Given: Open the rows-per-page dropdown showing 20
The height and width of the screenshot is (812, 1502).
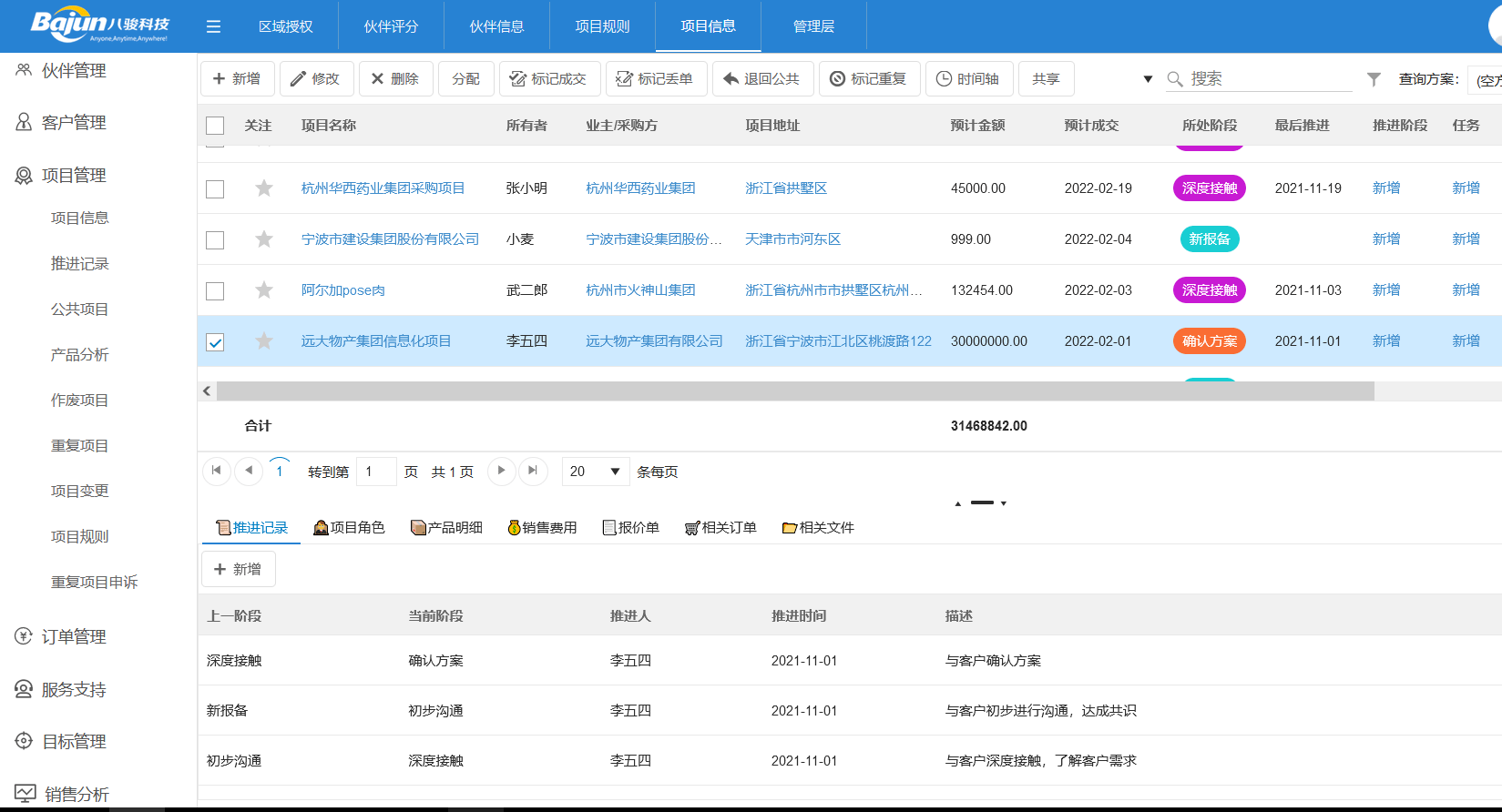Looking at the screenshot, I should 595,472.
